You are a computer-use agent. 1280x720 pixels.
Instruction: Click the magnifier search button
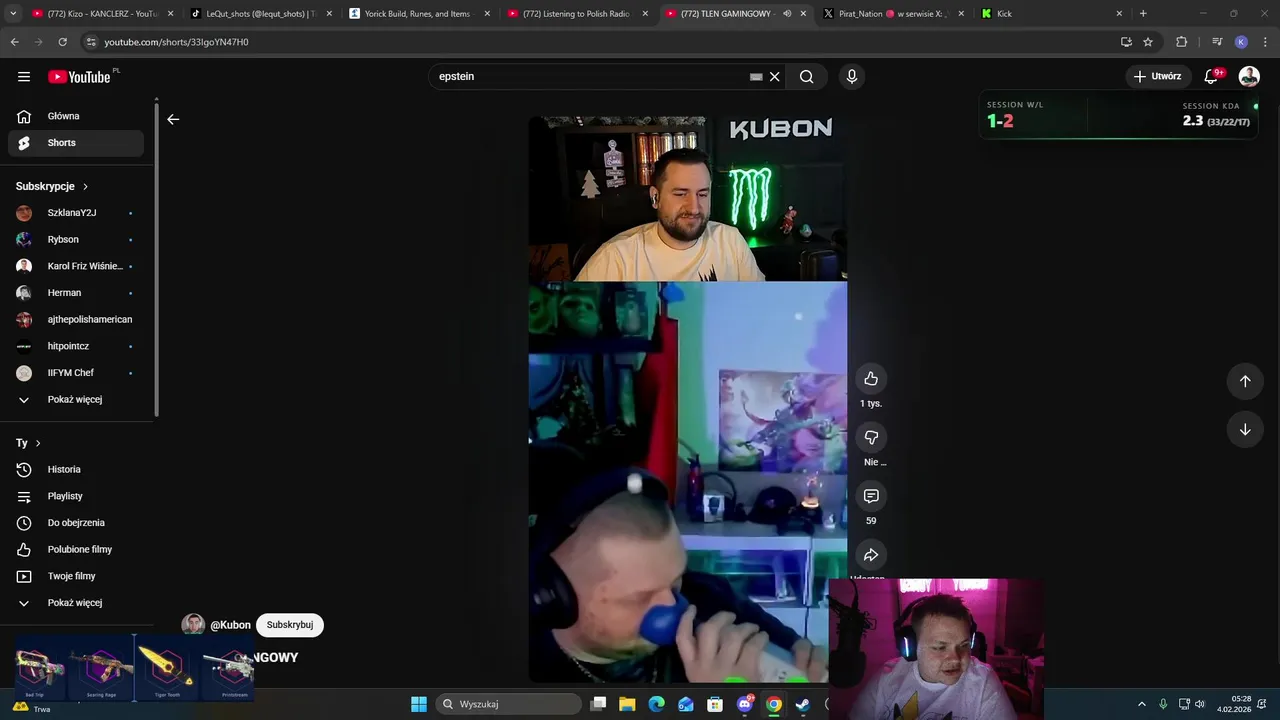807,77
